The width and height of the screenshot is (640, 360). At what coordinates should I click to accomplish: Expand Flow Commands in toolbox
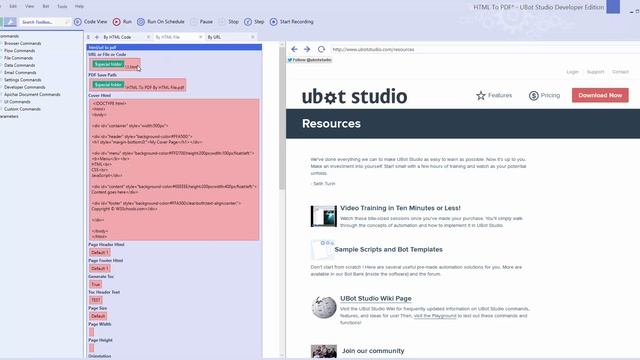(x=19, y=51)
